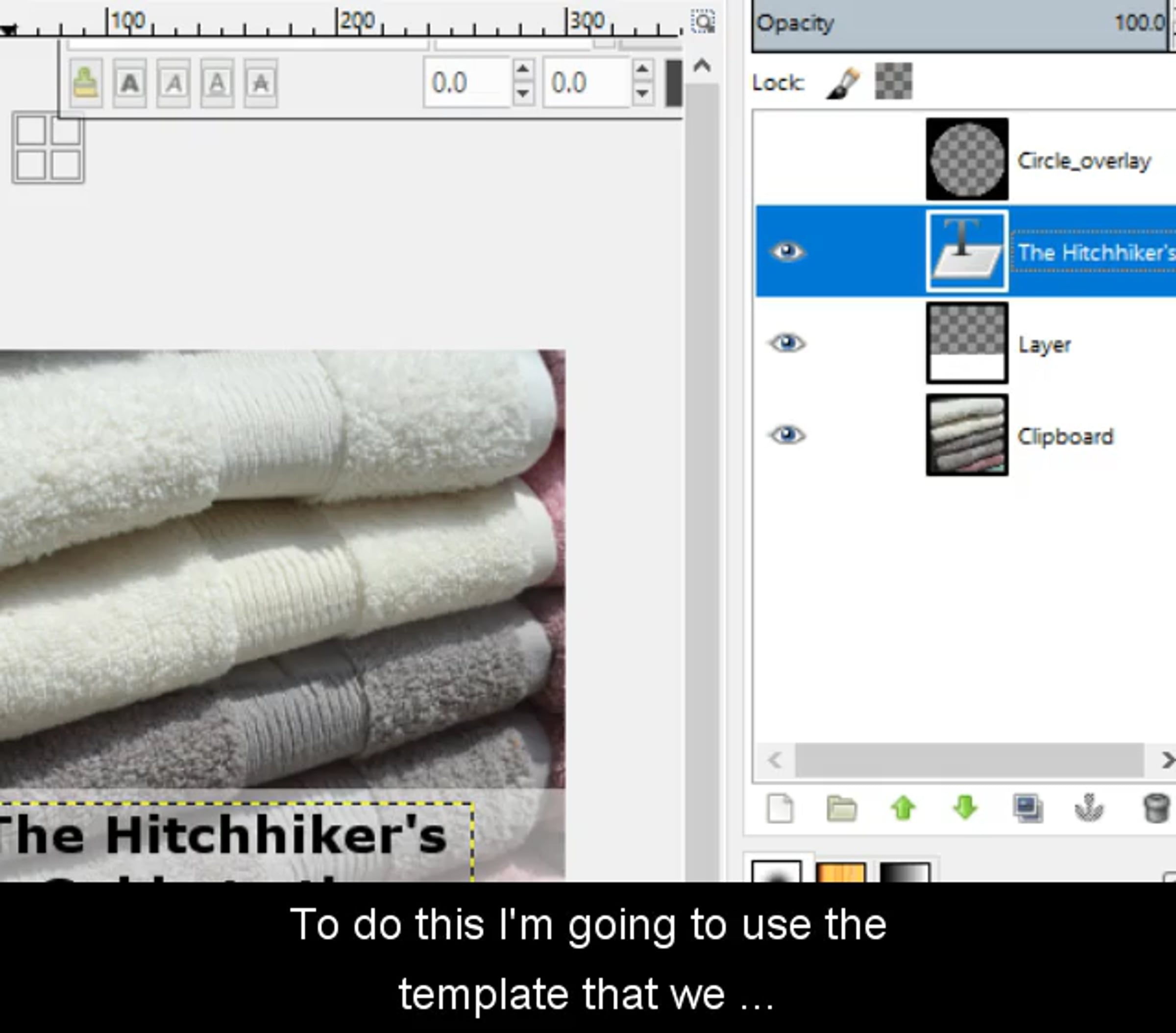
Task: Lower the selected layer
Action: pyautogui.click(x=965, y=808)
